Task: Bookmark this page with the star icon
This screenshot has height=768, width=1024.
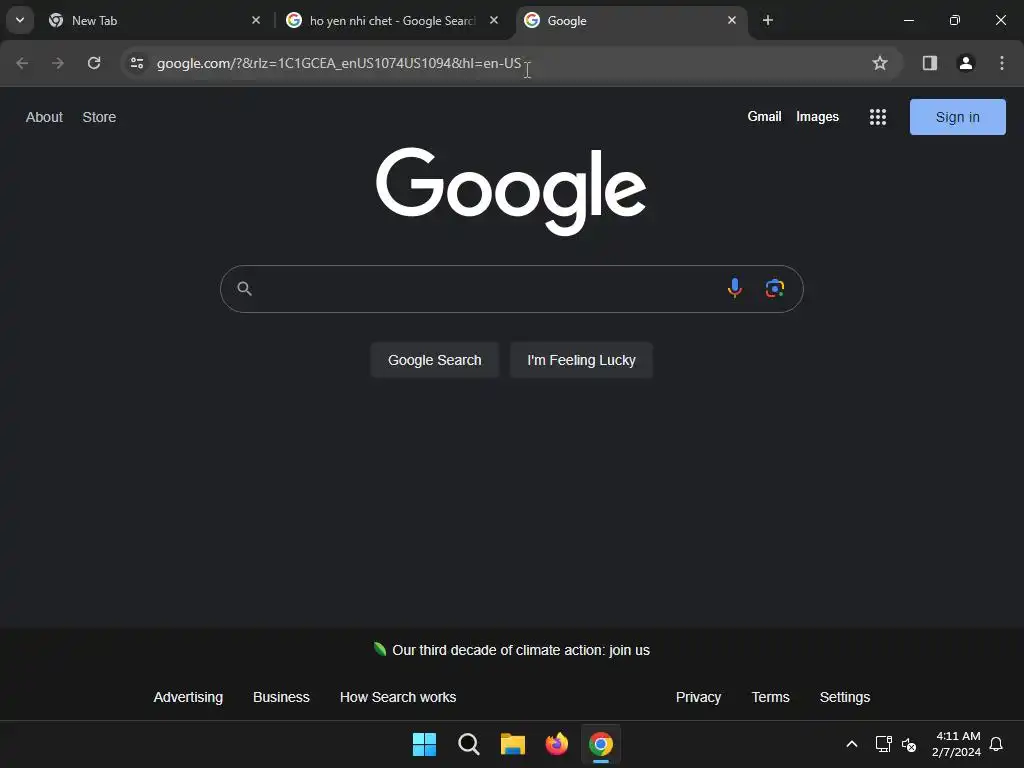Action: [880, 63]
